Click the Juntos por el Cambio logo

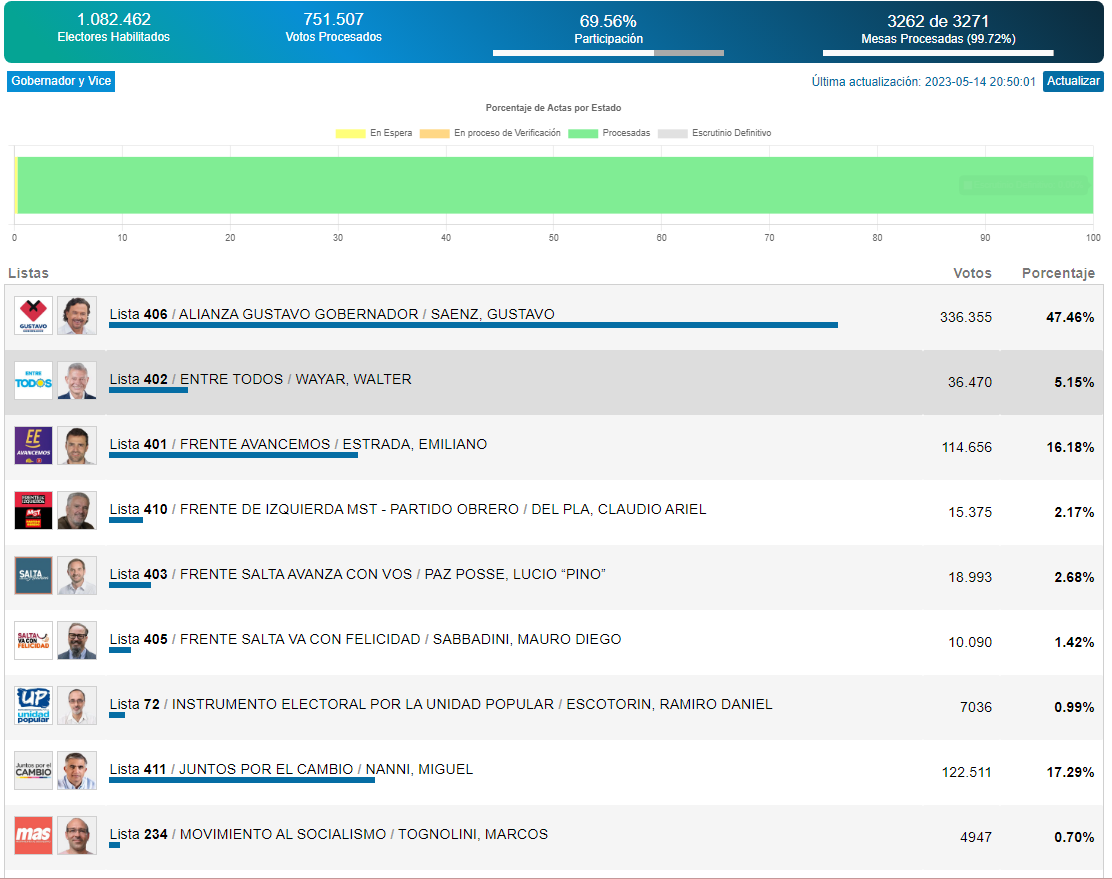pos(34,771)
